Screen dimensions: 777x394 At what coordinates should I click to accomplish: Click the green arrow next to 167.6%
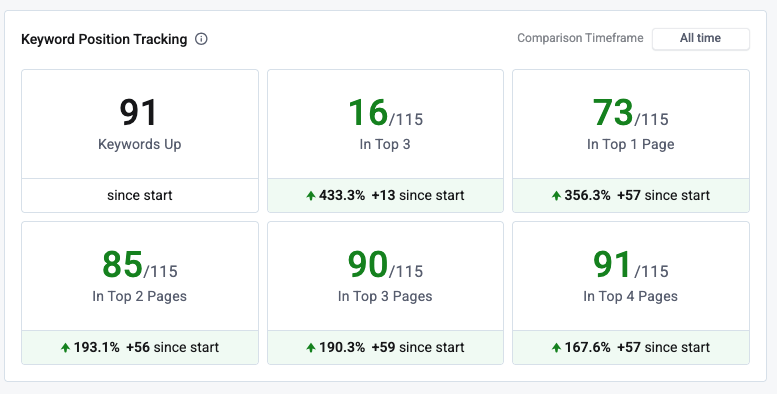point(556,347)
